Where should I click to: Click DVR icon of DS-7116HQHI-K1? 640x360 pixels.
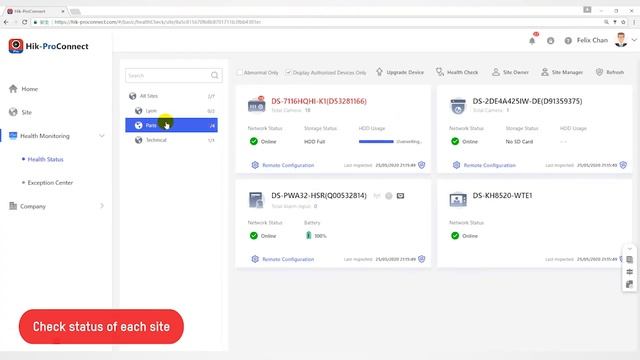(x=256, y=104)
